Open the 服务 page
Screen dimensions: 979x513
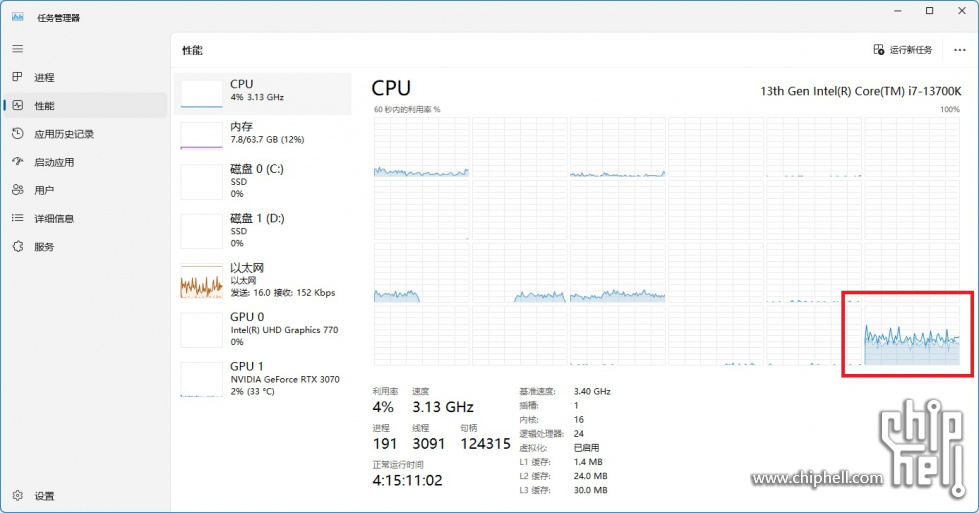86,247
